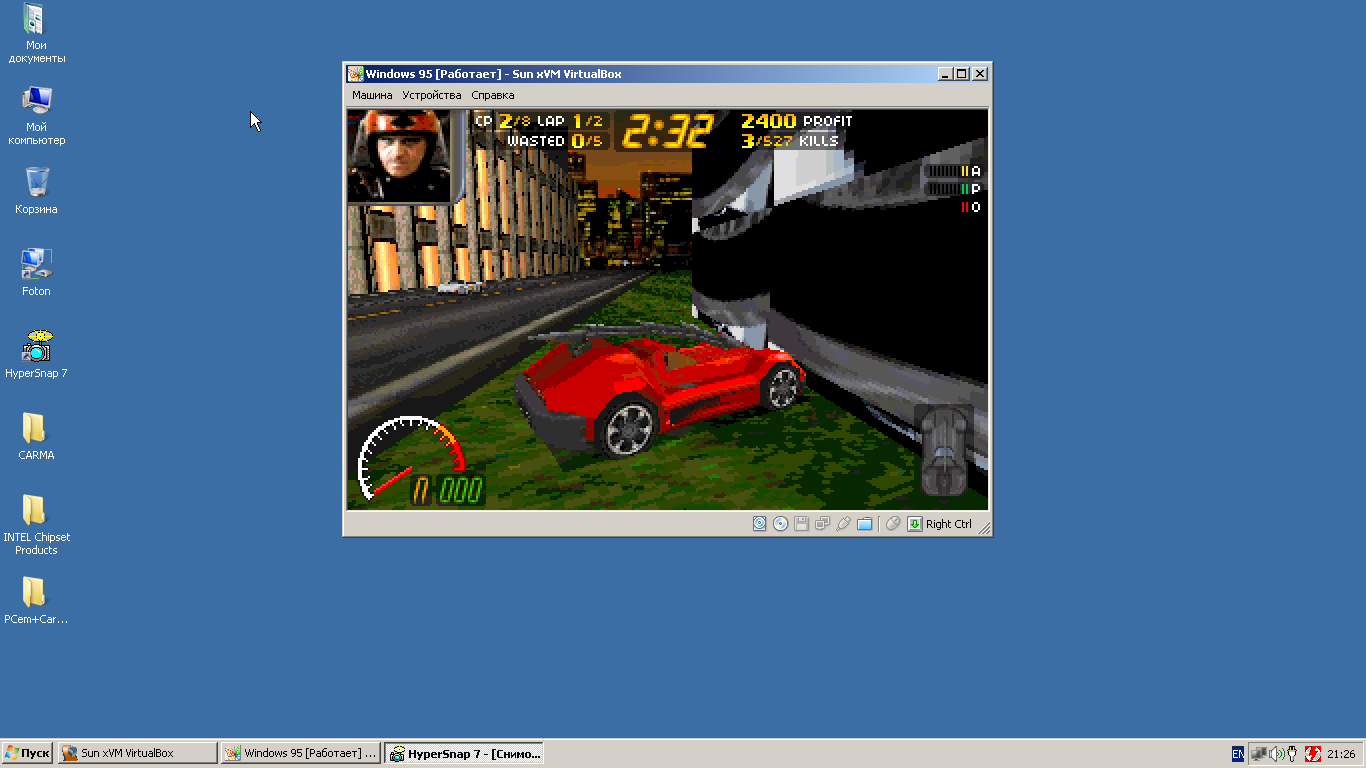The height and width of the screenshot is (768, 1366).
Task: Click the network connection tray icon
Action: point(1259,754)
